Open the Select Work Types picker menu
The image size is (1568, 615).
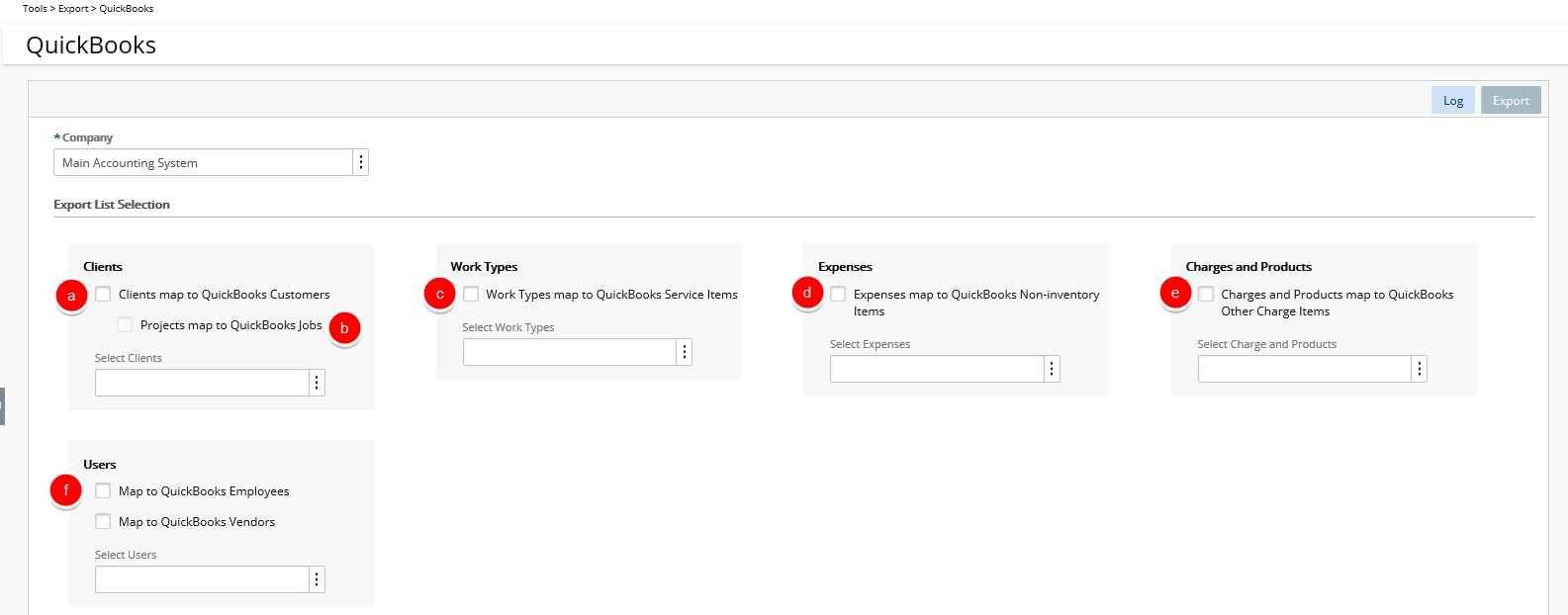(x=685, y=352)
